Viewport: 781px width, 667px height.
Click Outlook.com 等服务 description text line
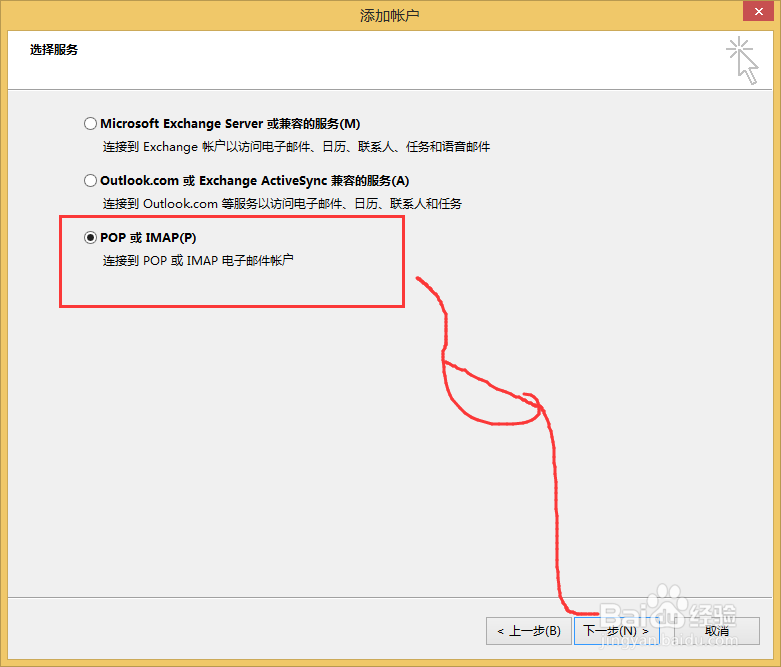point(282,204)
